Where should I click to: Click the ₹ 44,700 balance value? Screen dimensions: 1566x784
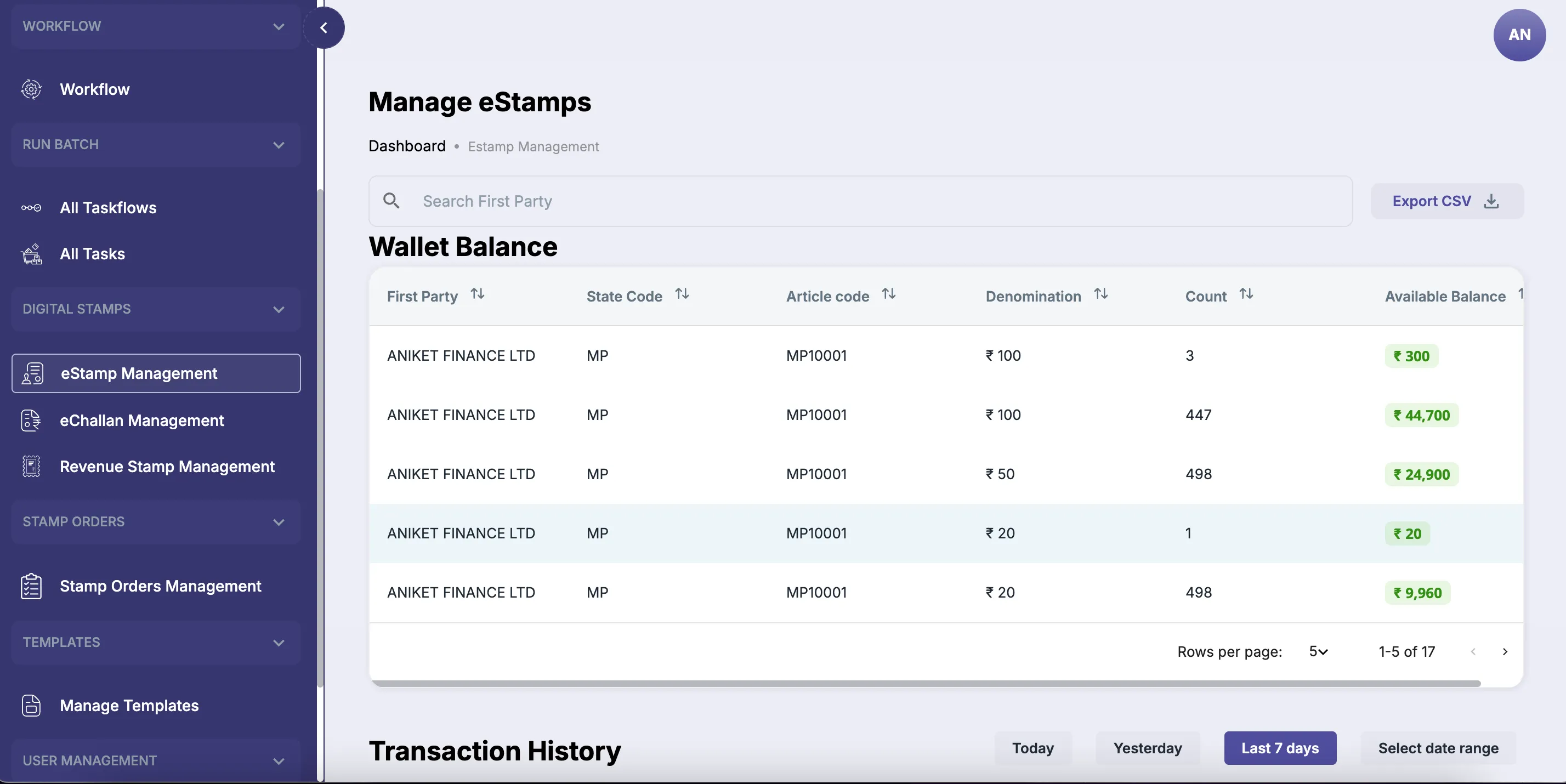click(1421, 416)
